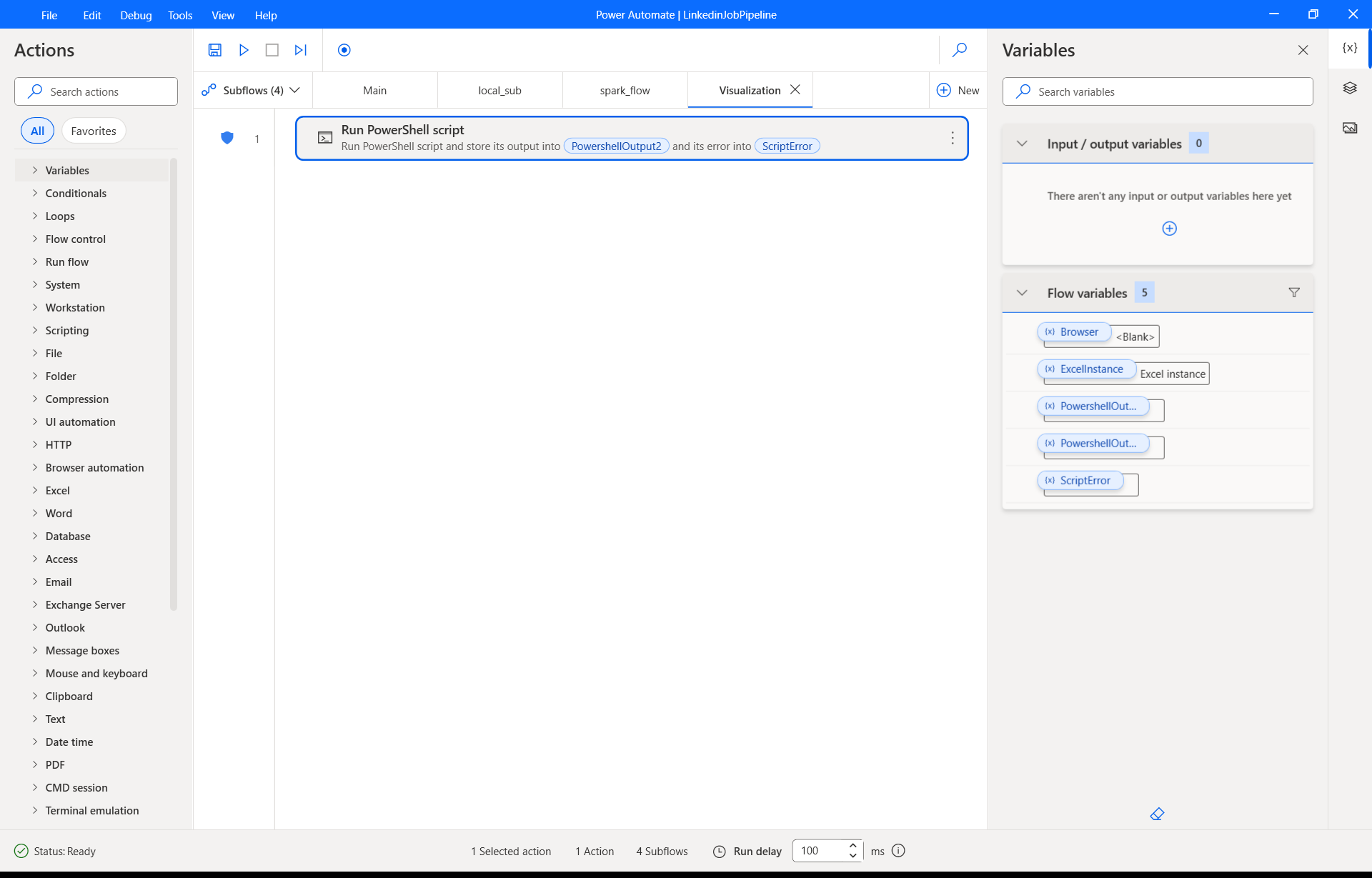Run the flow with play button

(x=244, y=50)
